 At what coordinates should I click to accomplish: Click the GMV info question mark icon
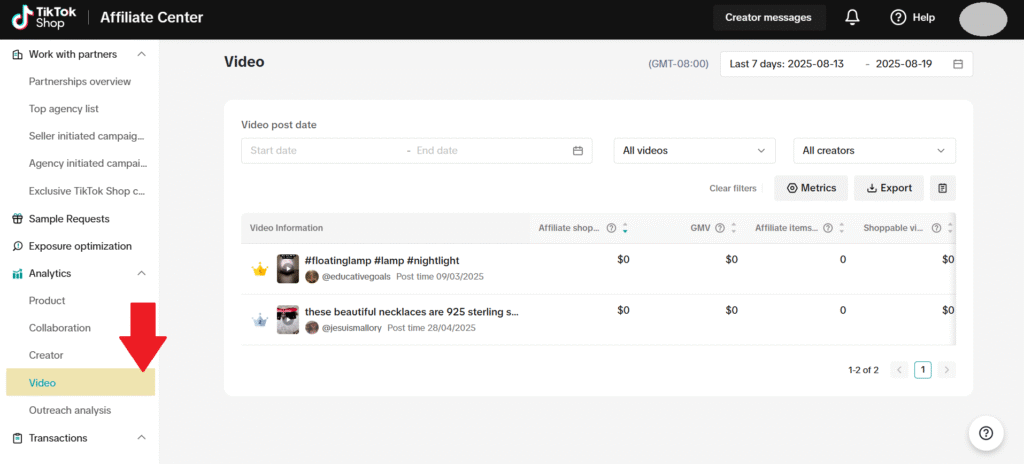[720, 228]
